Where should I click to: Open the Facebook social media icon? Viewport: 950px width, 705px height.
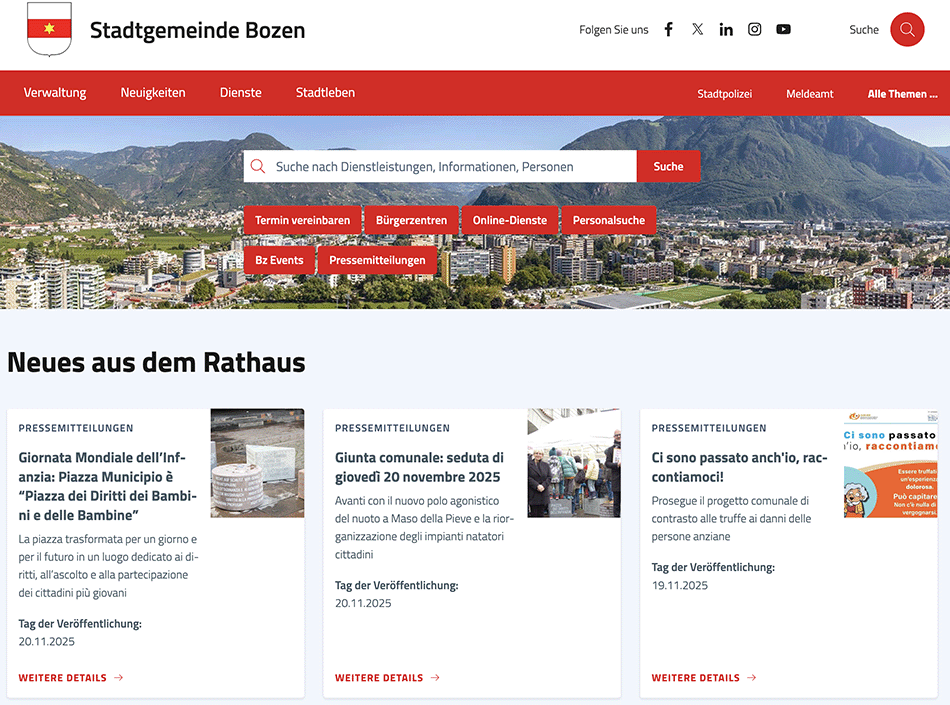click(x=669, y=30)
